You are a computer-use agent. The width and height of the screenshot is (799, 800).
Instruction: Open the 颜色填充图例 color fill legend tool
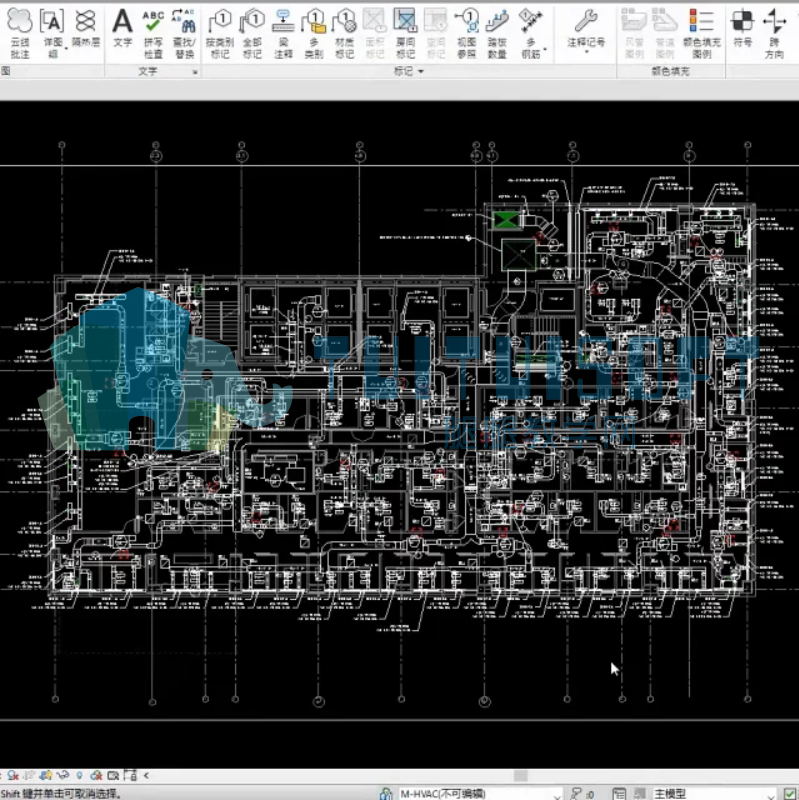702,34
